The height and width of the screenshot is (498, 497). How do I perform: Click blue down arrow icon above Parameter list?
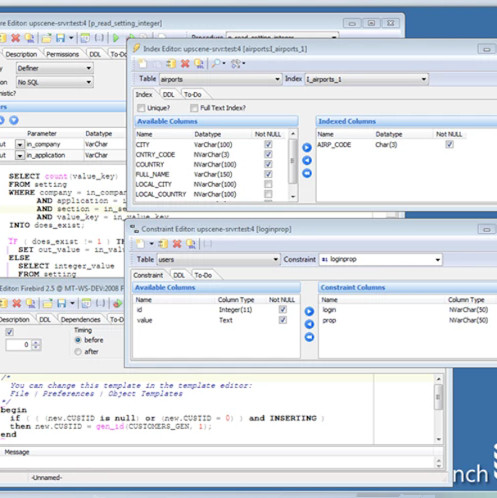tap(14, 120)
